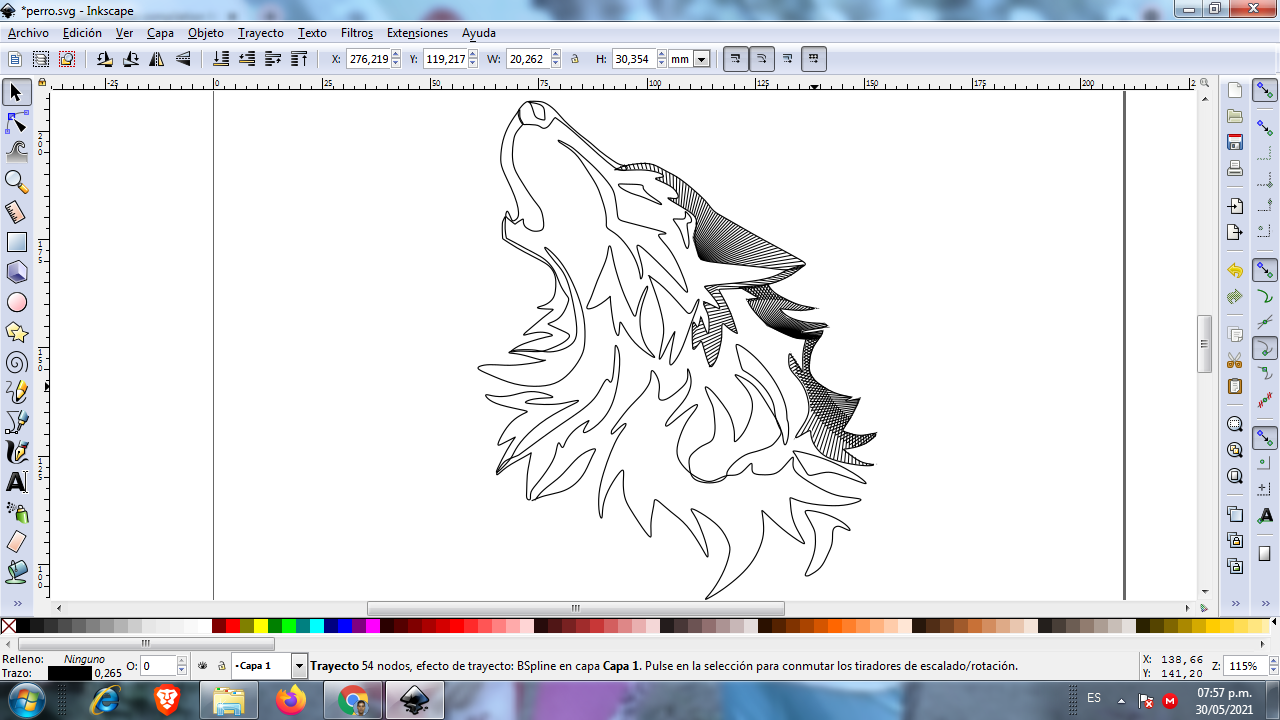Raise selection one step
This screenshot has width=1280, height=720.
point(273,59)
